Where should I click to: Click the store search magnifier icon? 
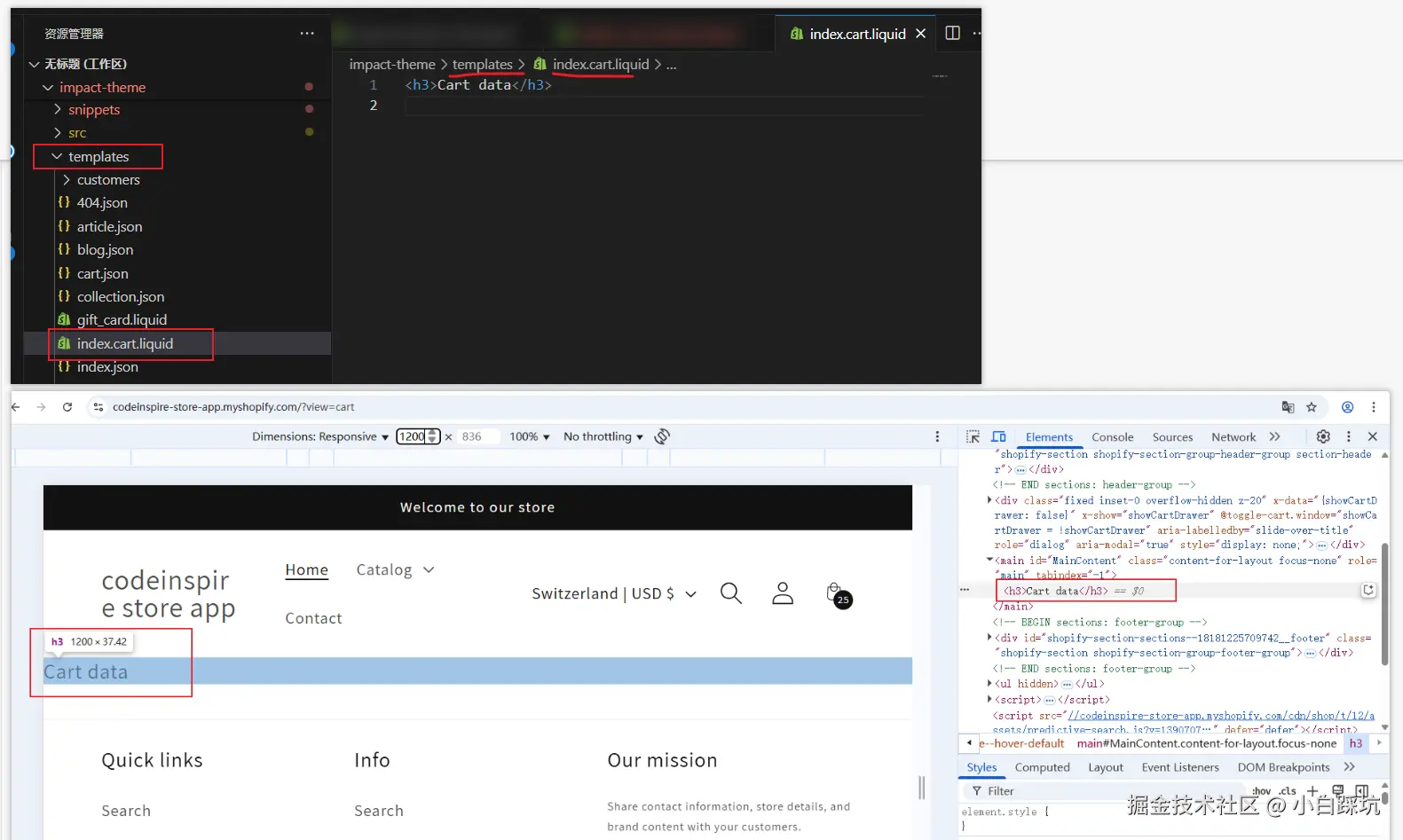click(731, 593)
